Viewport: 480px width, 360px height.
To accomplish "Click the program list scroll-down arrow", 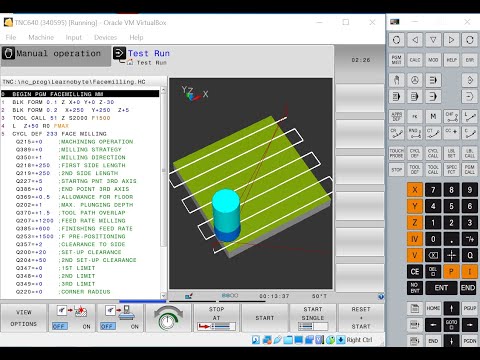I will (x=163, y=295).
